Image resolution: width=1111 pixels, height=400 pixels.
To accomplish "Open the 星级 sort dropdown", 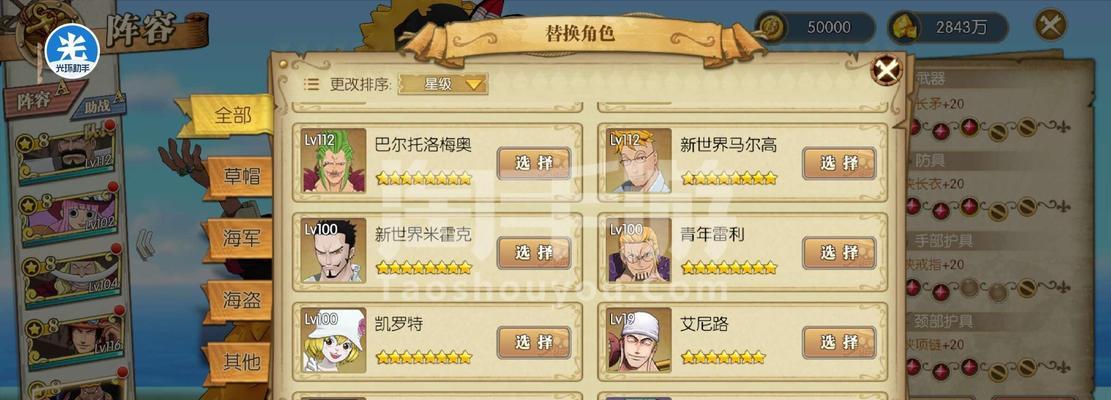I will tap(444, 84).
